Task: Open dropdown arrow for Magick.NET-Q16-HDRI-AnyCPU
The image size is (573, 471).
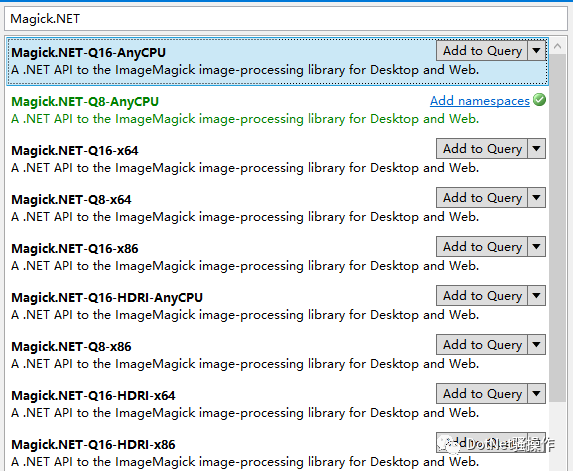Action: pos(536,296)
